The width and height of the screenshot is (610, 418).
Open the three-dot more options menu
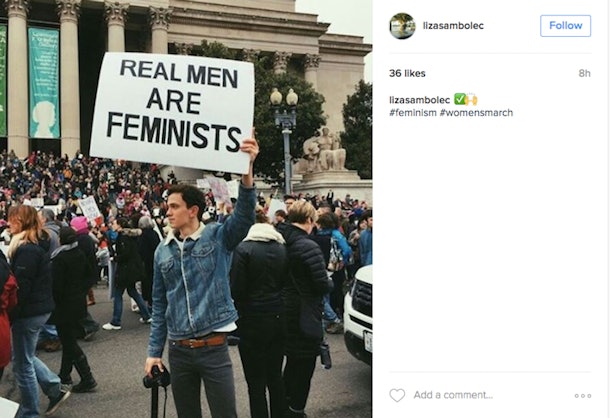pyautogui.click(x=583, y=395)
